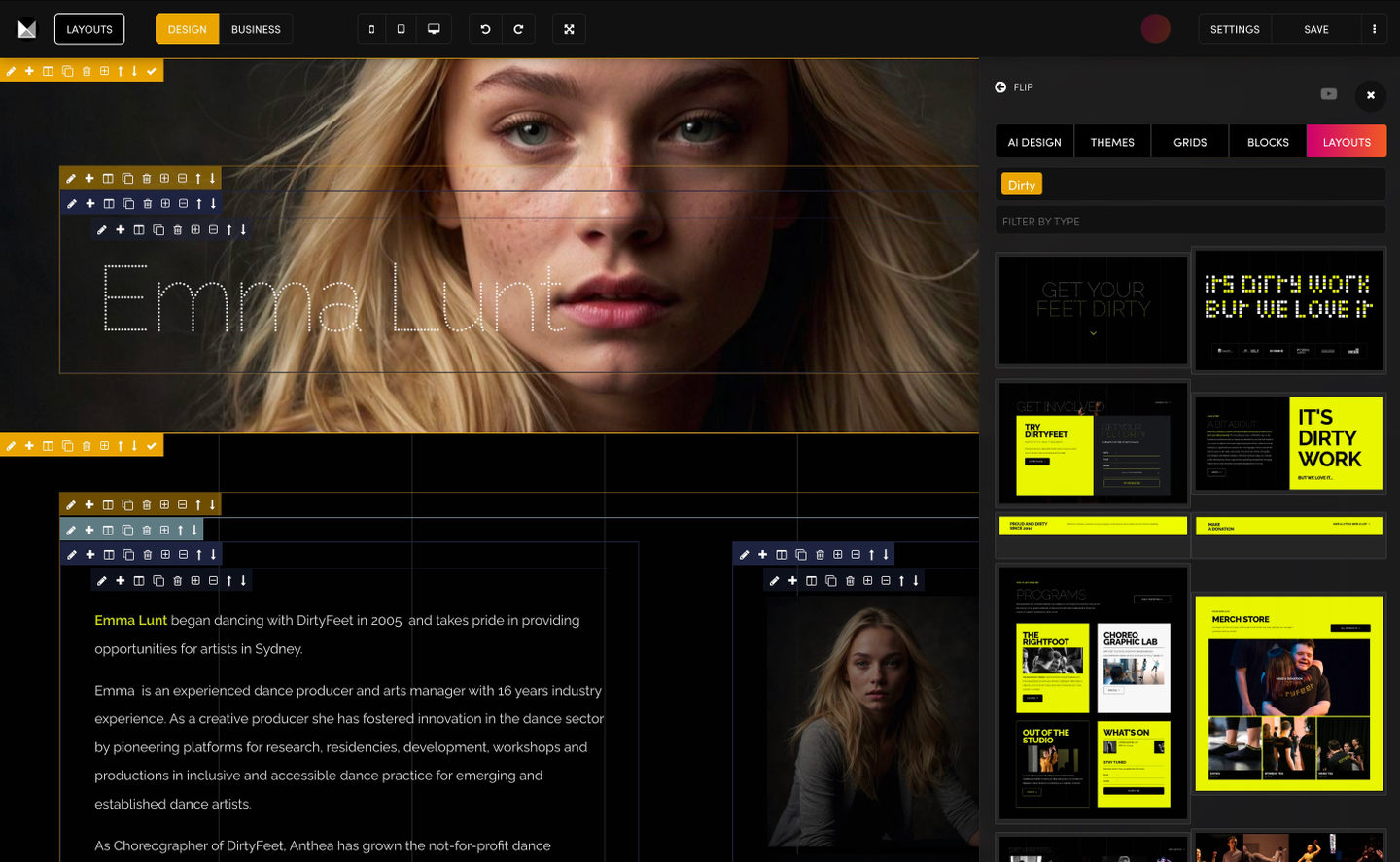Screen dimensions: 1400x862
Task: Open the video tutorial icon
Action: [x=1328, y=94]
